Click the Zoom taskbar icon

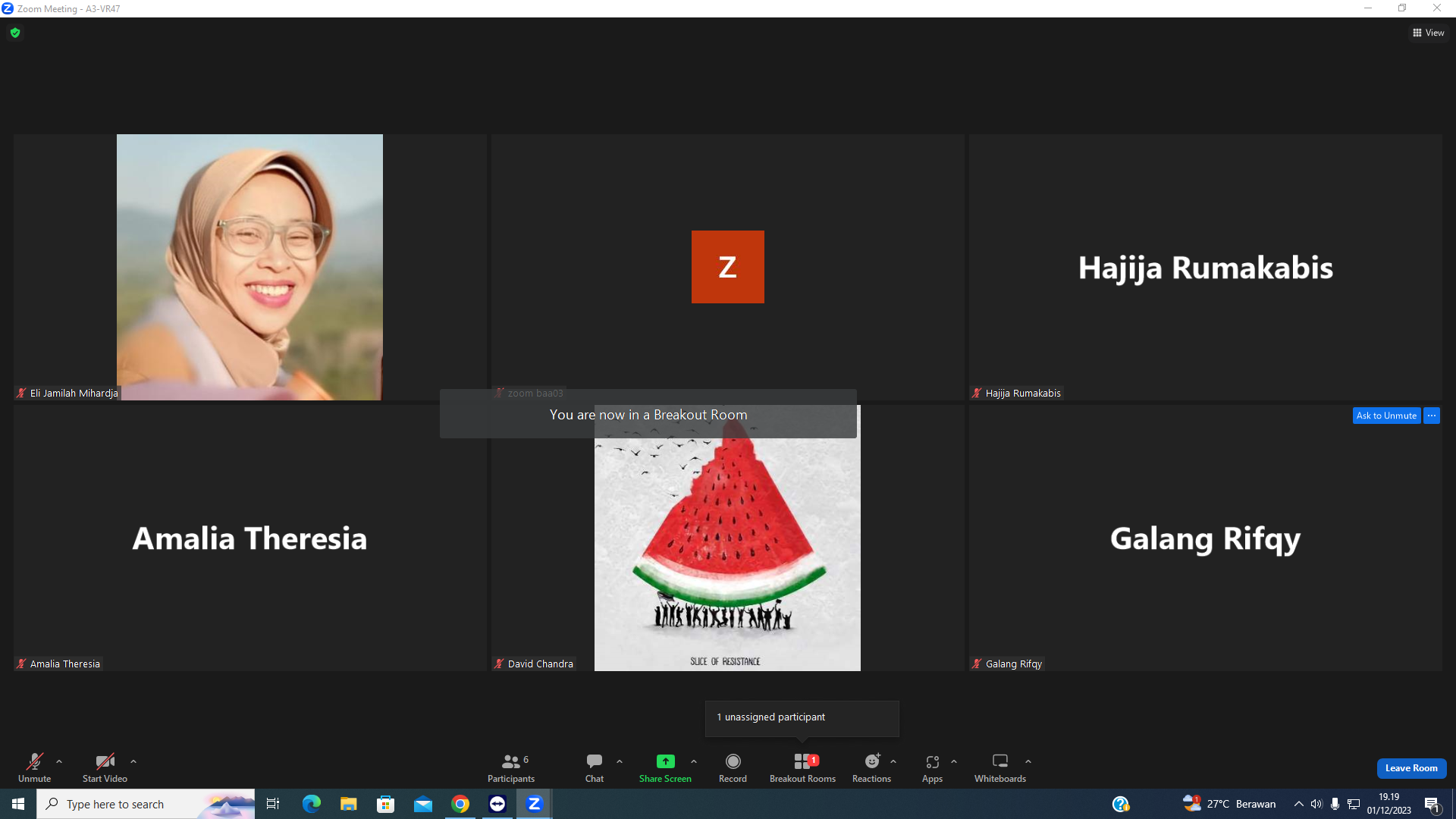[x=535, y=804]
